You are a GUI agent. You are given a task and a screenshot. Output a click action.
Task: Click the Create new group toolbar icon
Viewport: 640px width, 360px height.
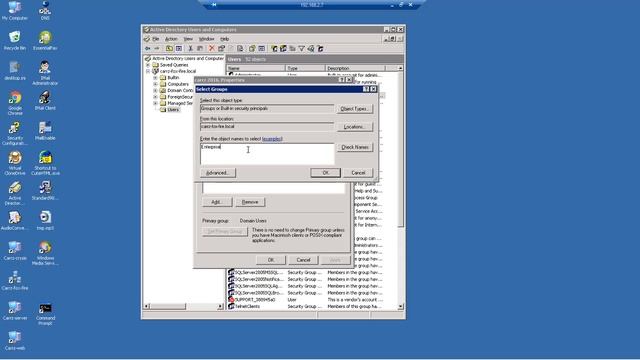point(283,49)
